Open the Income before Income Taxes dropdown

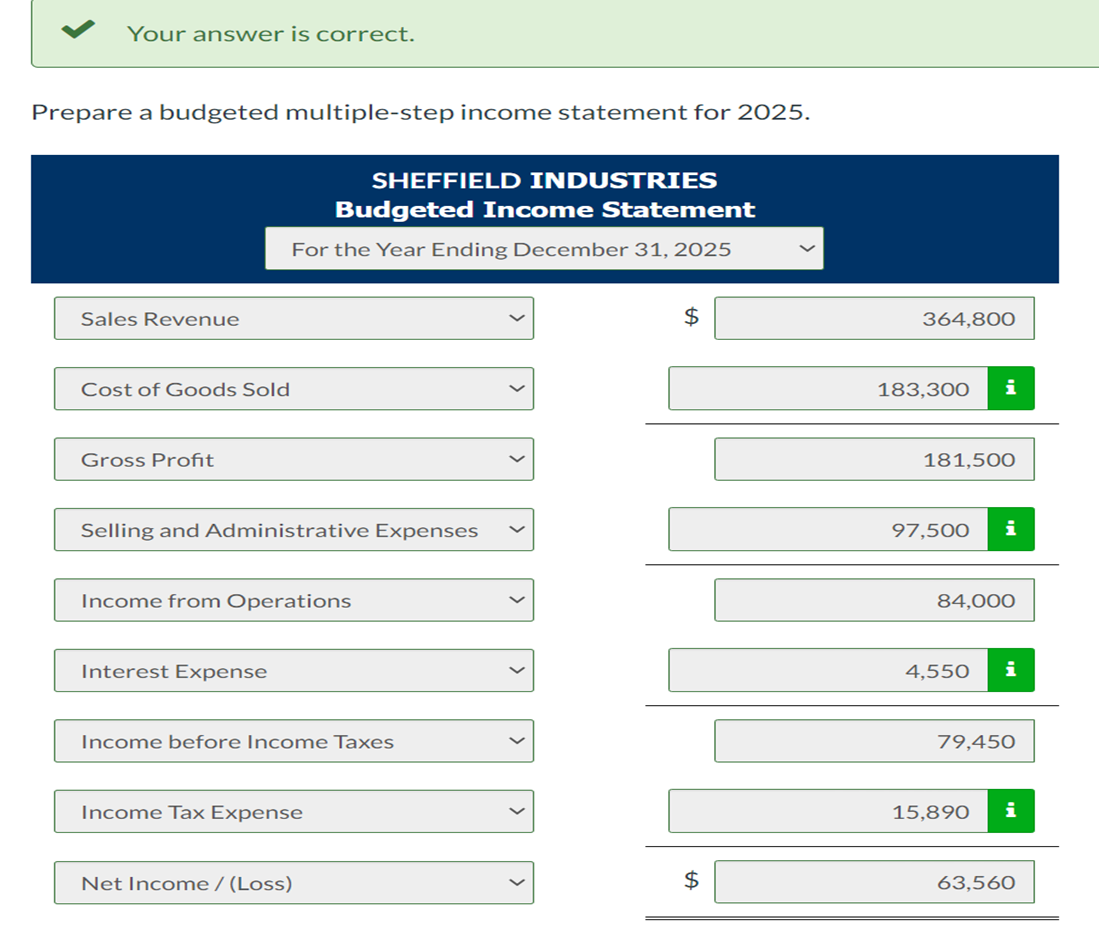pos(294,741)
